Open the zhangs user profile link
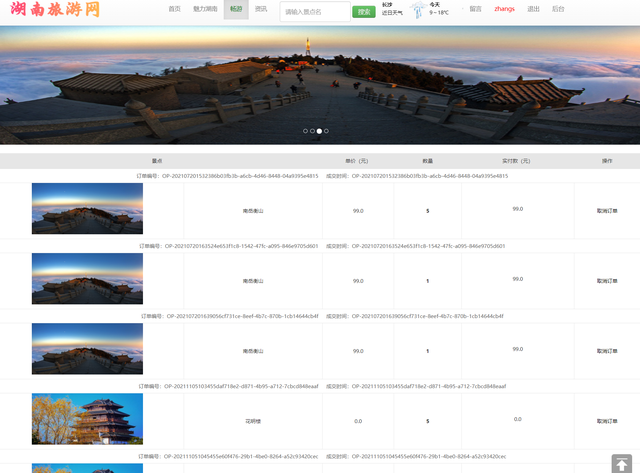The height and width of the screenshot is (473, 640). point(504,9)
